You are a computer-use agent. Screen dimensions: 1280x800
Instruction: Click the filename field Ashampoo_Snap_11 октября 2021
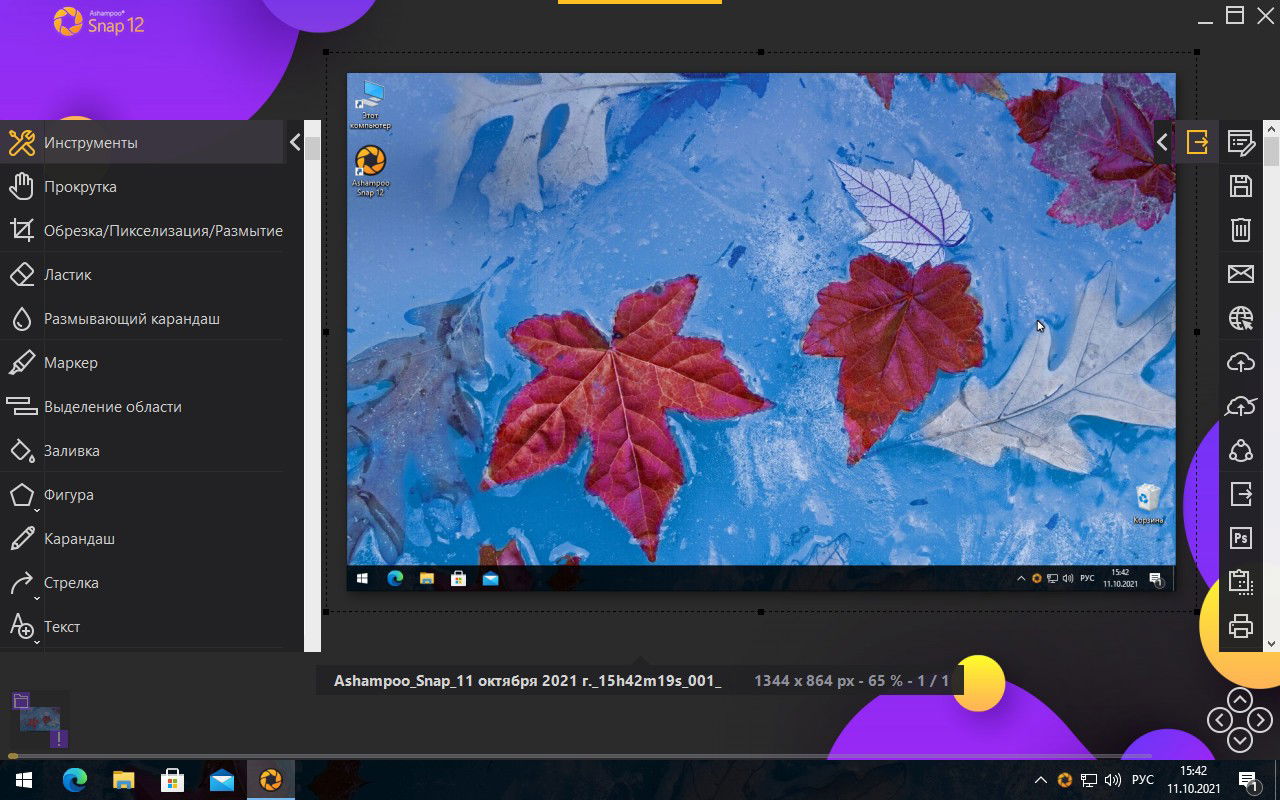527,681
